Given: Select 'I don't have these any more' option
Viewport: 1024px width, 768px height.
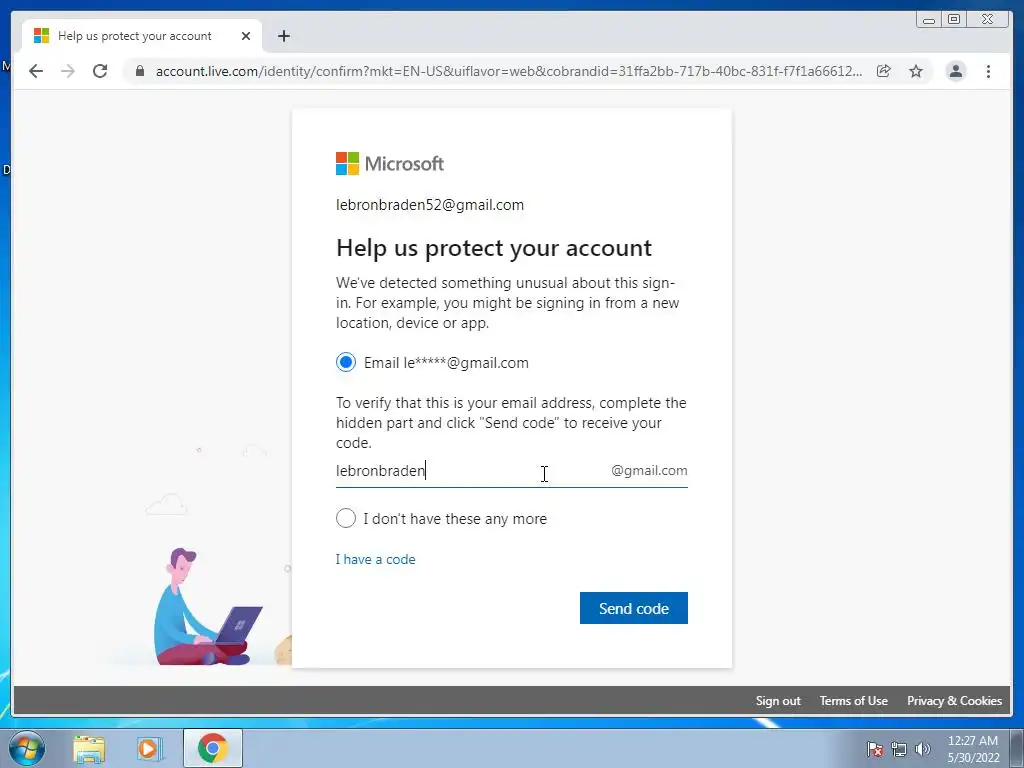Looking at the screenshot, I should [x=346, y=519].
